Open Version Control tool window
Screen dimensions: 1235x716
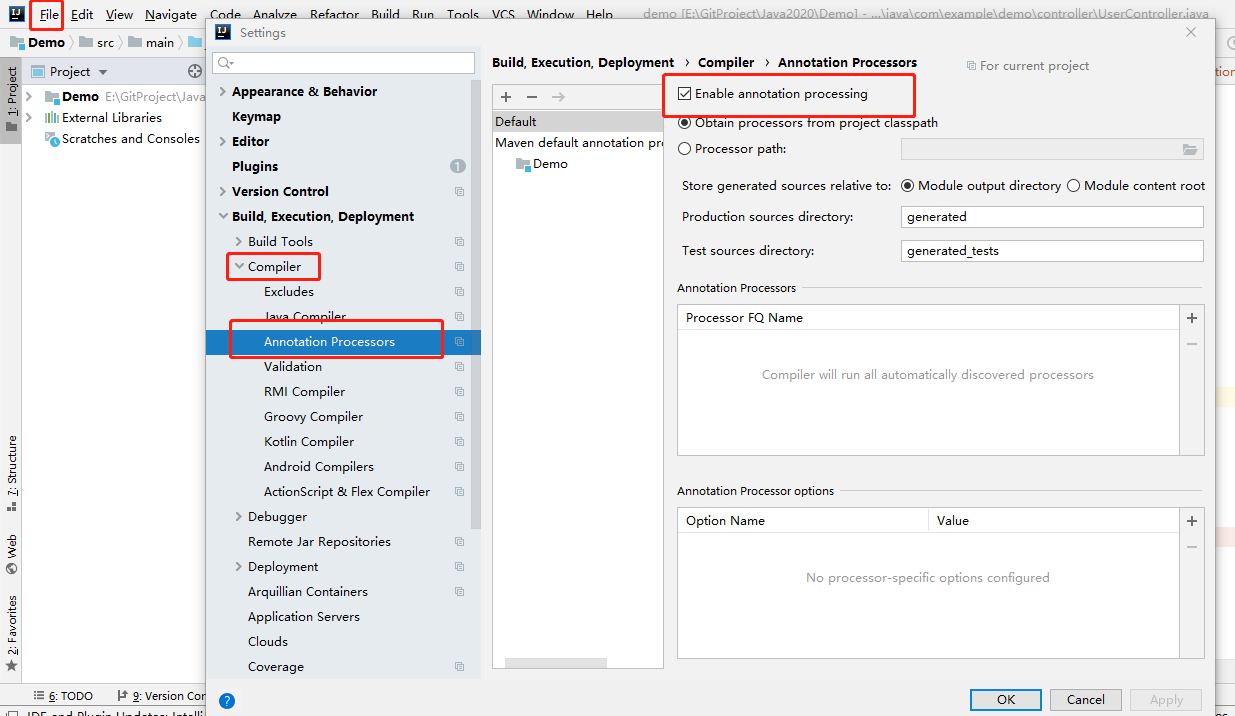pyautogui.click(x=160, y=696)
